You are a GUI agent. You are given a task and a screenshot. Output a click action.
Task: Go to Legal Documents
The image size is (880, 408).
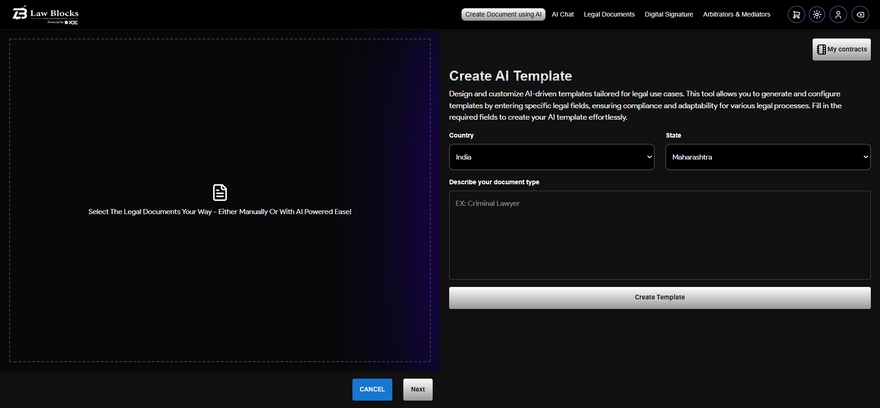click(x=609, y=15)
